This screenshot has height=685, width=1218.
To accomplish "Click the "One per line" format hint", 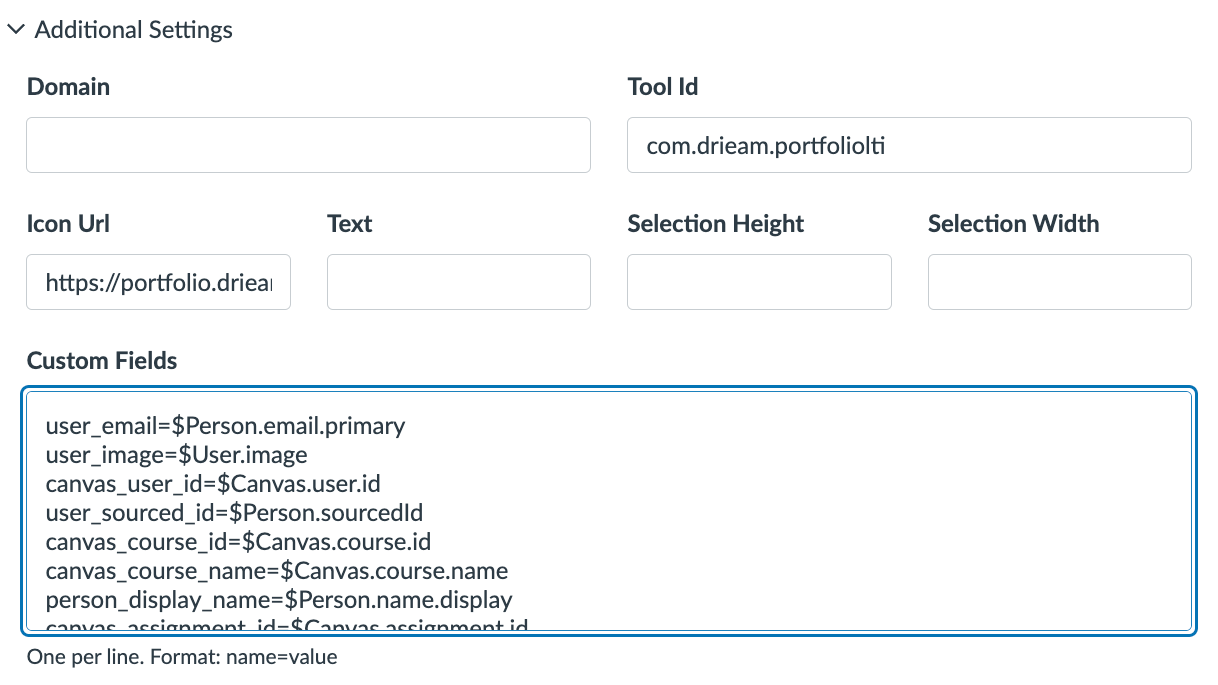I will coord(182,657).
